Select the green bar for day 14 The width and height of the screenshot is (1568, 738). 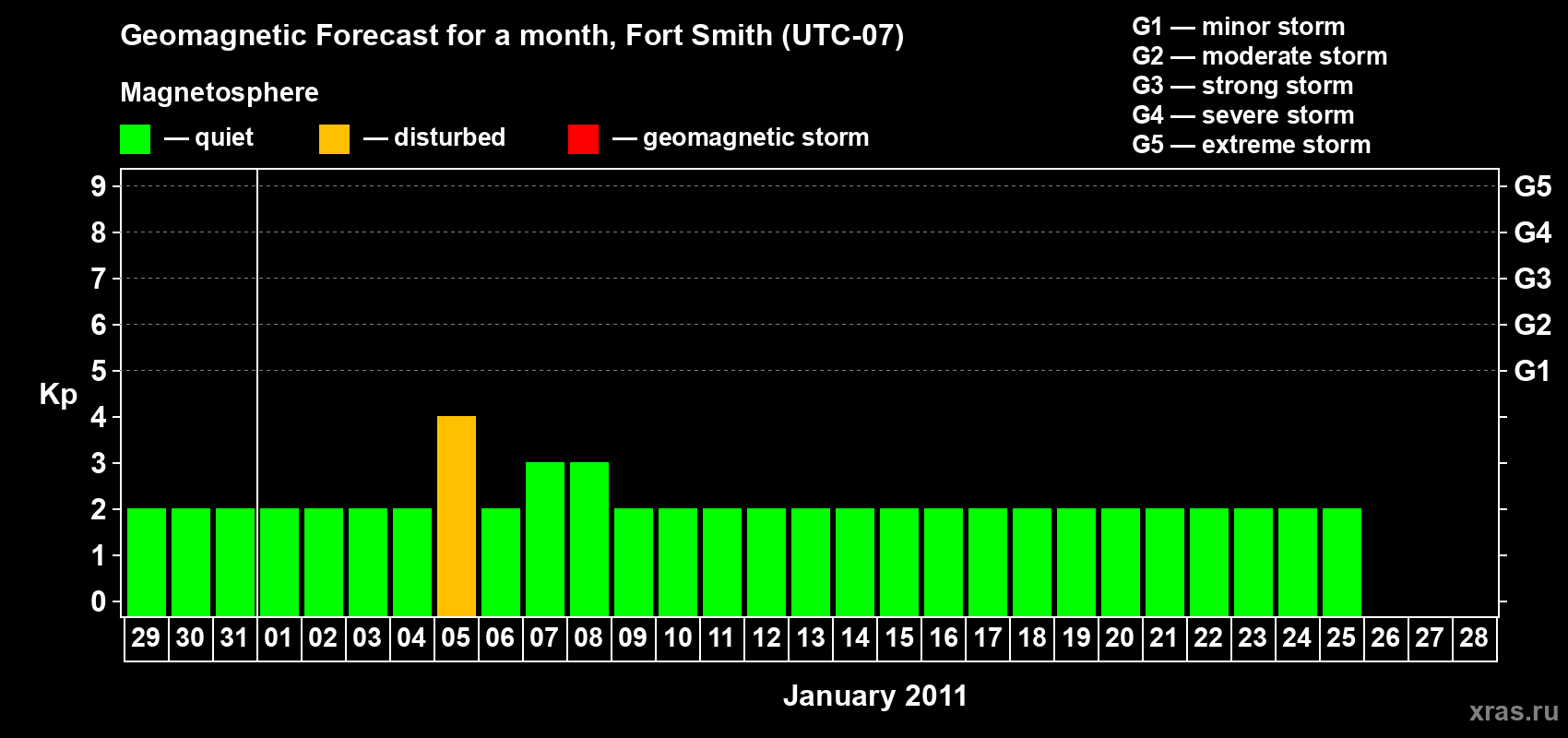click(855, 562)
